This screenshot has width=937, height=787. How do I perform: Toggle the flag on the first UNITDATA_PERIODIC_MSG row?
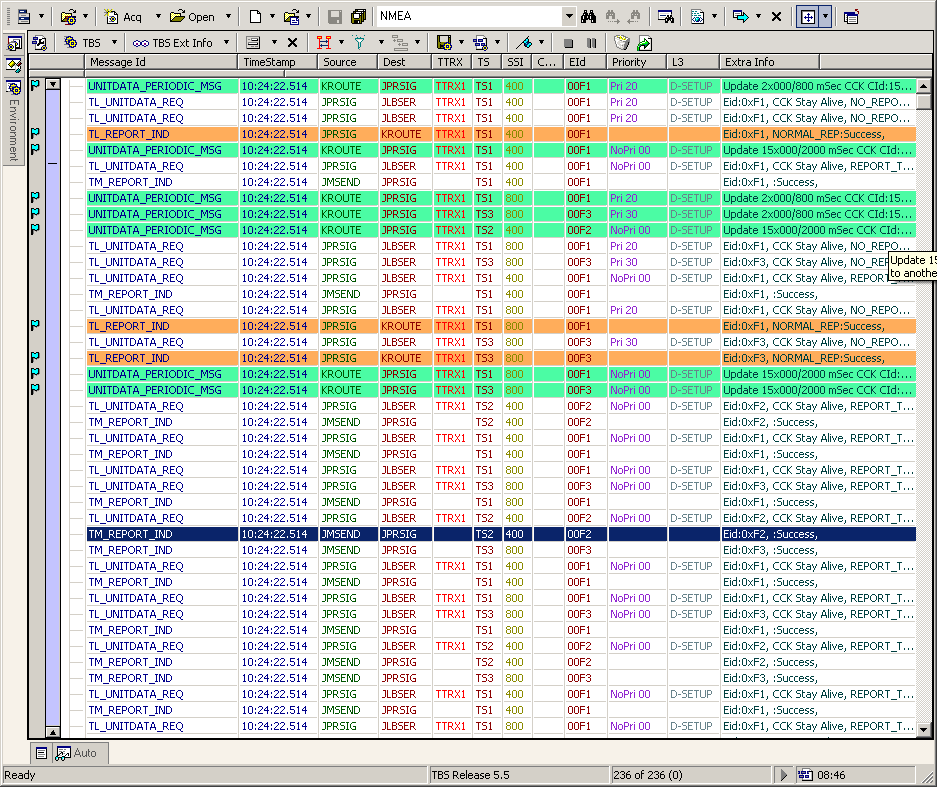[36, 86]
